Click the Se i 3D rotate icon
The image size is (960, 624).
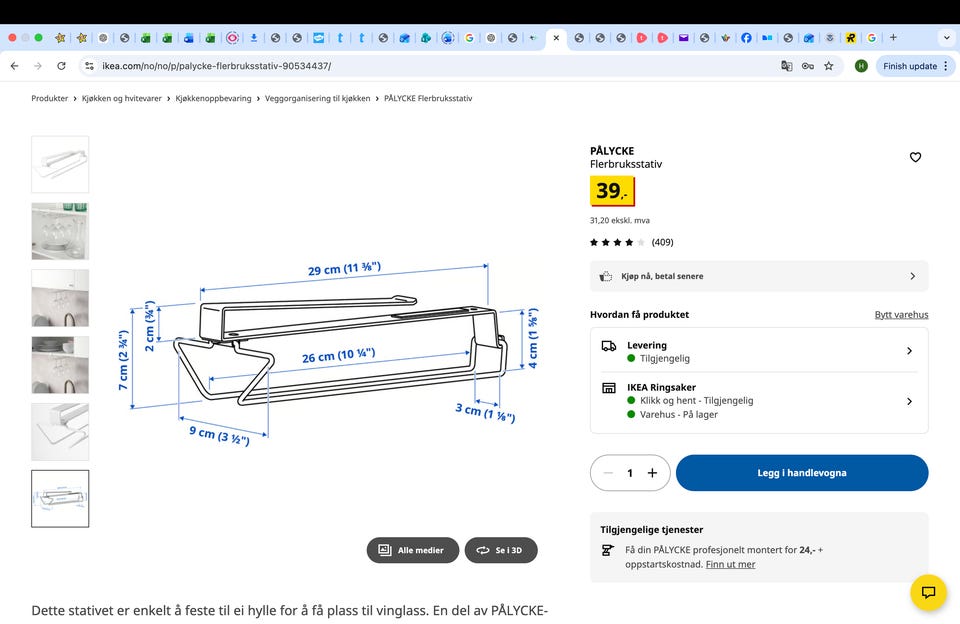click(x=483, y=550)
